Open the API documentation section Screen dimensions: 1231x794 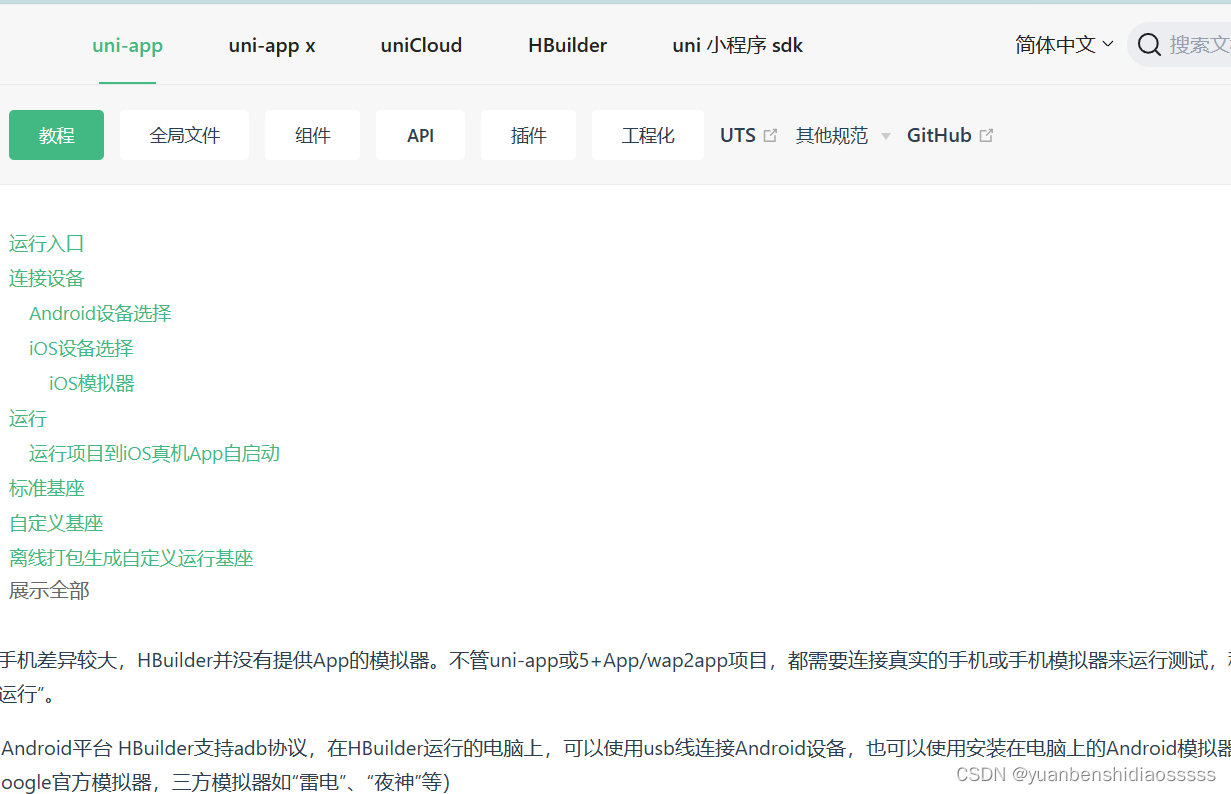(x=420, y=134)
